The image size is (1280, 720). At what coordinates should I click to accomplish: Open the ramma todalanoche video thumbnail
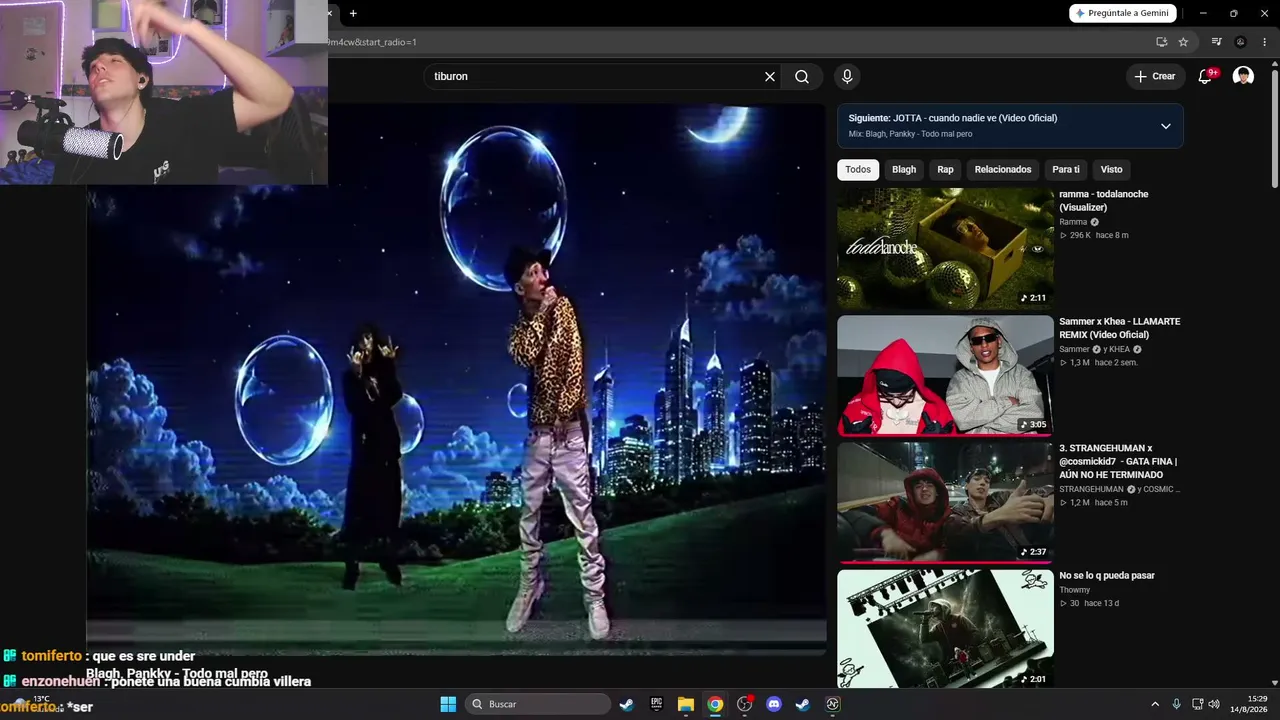[945, 249]
